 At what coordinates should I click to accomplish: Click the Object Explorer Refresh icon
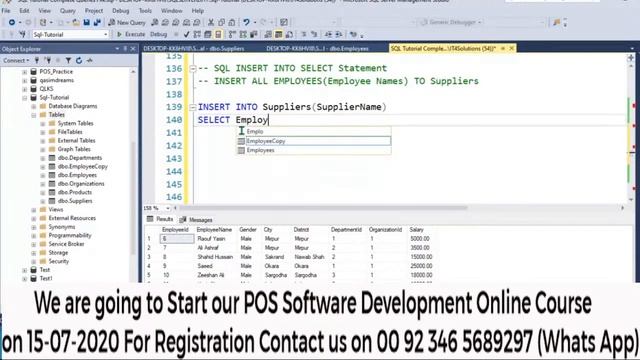(79, 60)
